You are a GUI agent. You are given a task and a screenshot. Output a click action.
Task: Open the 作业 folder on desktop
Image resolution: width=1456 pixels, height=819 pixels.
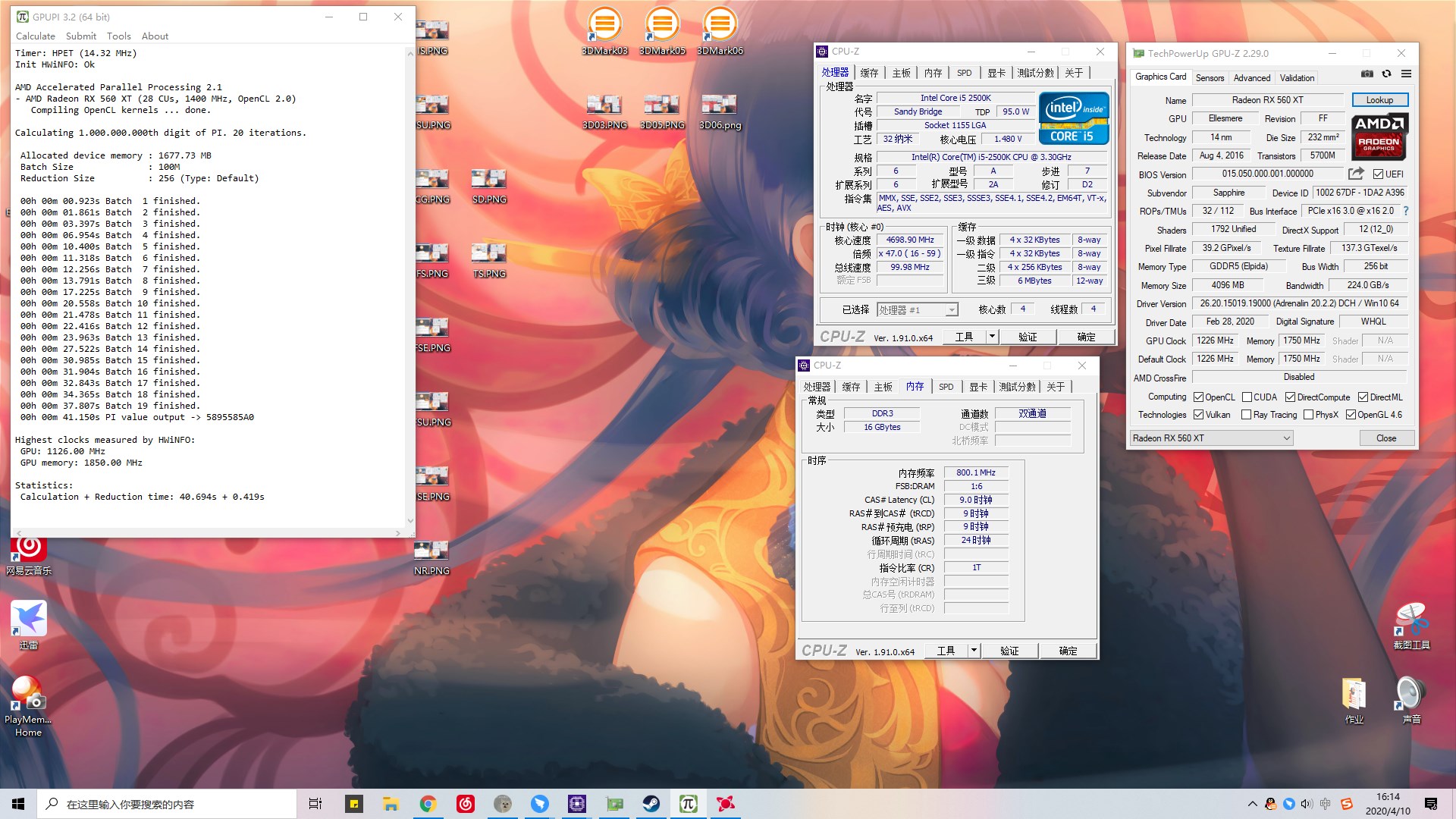[x=1354, y=700]
